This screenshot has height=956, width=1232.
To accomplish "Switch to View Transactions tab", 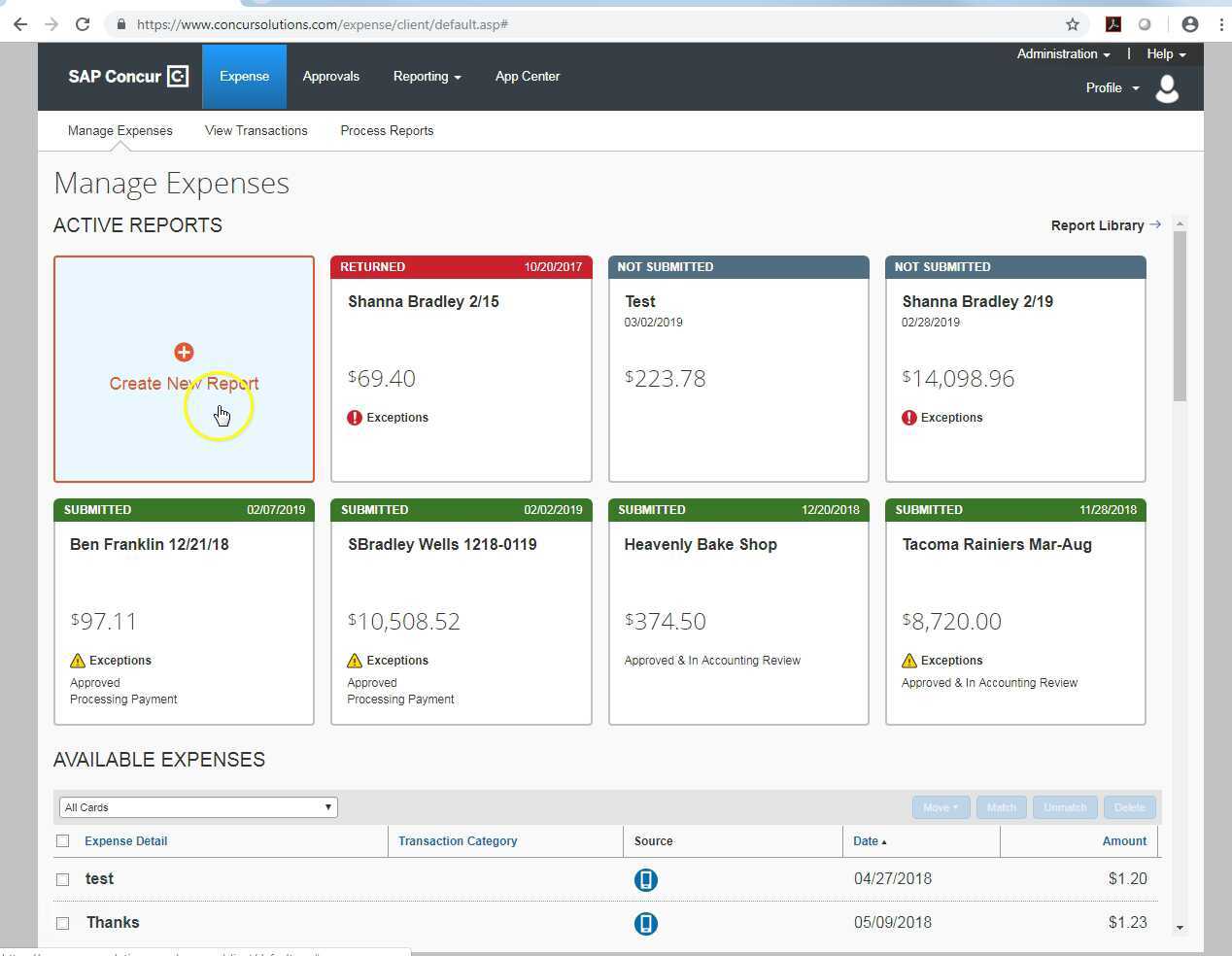I will pyautogui.click(x=256, y=131).
